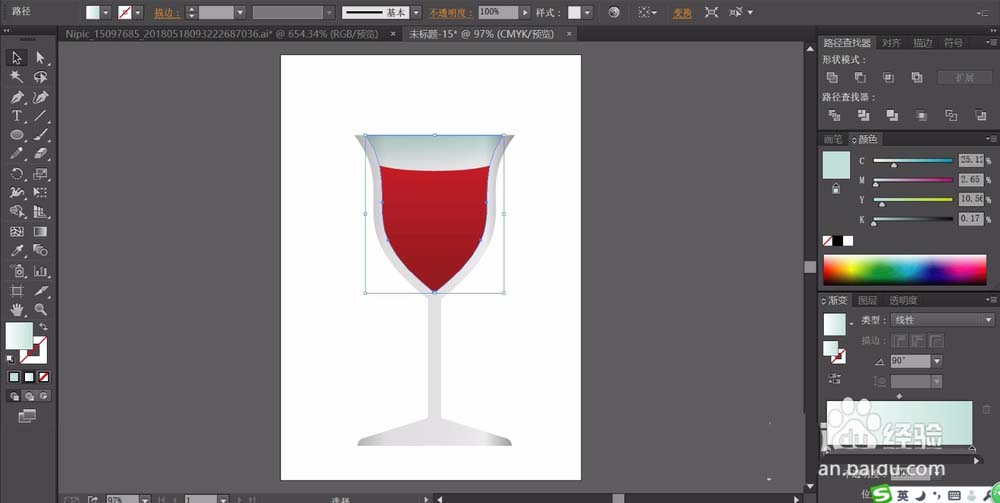Image resolution: width=1000 pixels, height=503 pixels.
Task: Click the 不透明度 opacity link
Action: (451, 13)
